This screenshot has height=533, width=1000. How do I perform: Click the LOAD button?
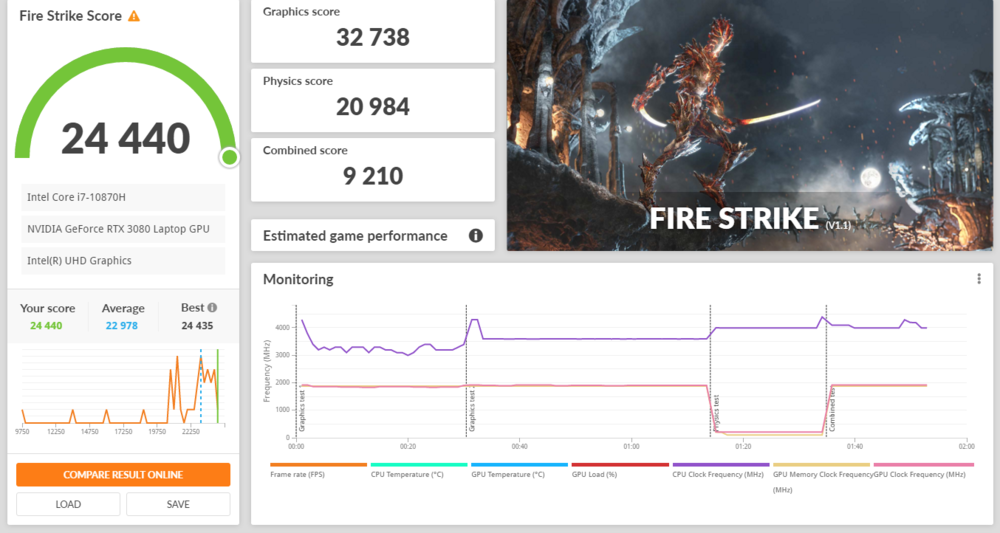click(x=68, y=504)
